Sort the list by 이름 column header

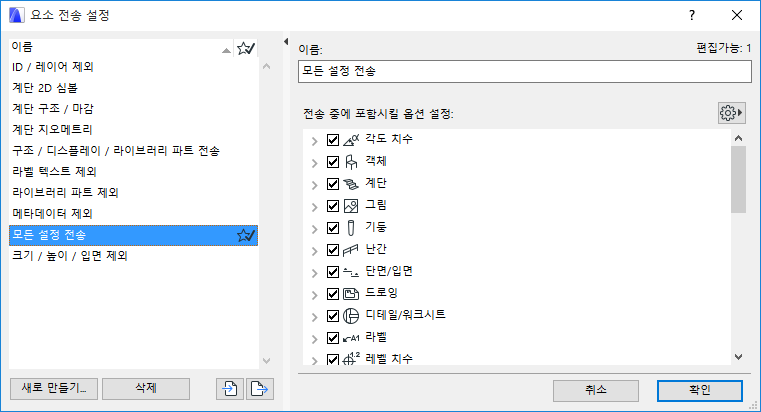coord(121,48)
